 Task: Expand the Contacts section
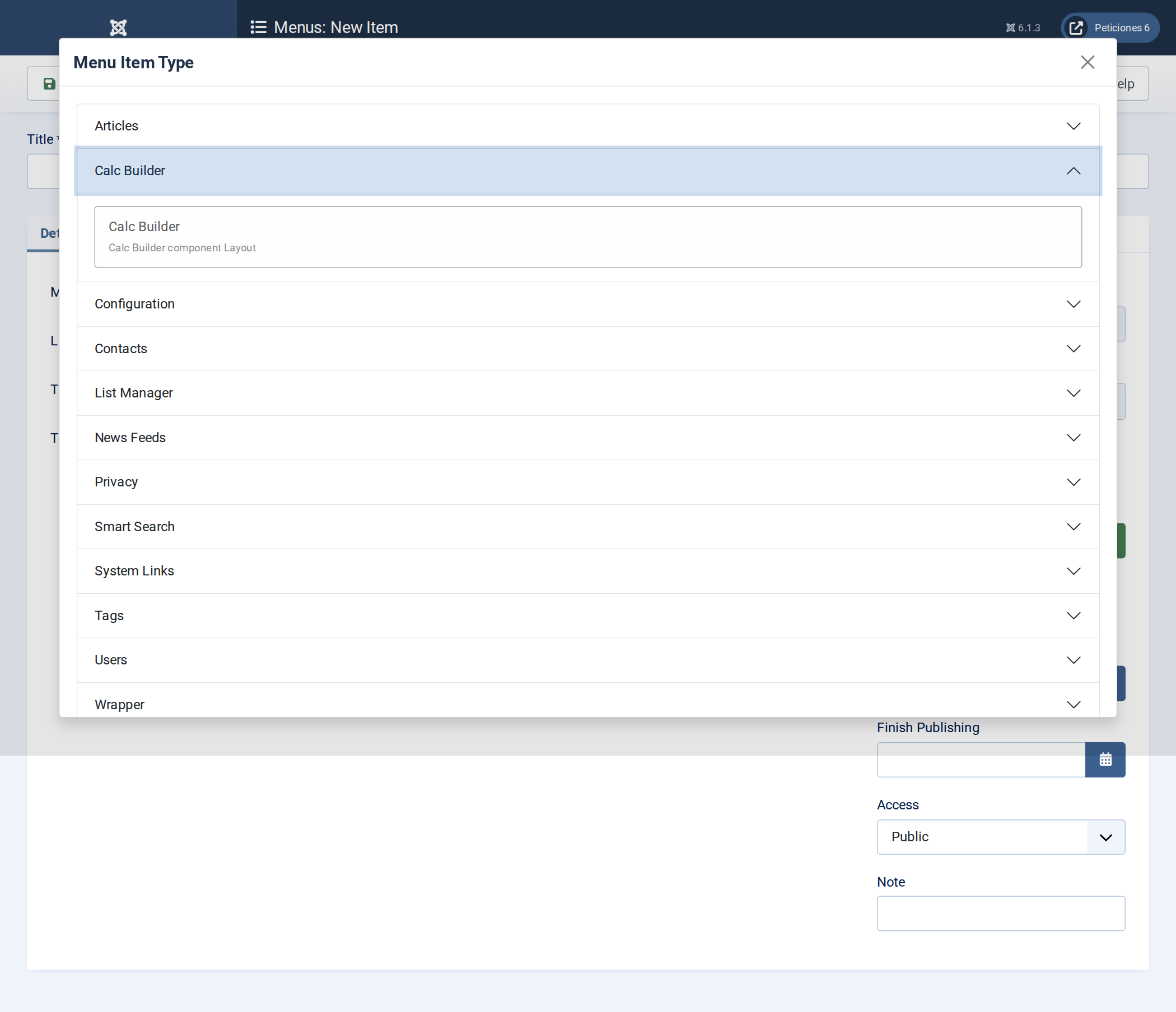click(x=588, y=349)
